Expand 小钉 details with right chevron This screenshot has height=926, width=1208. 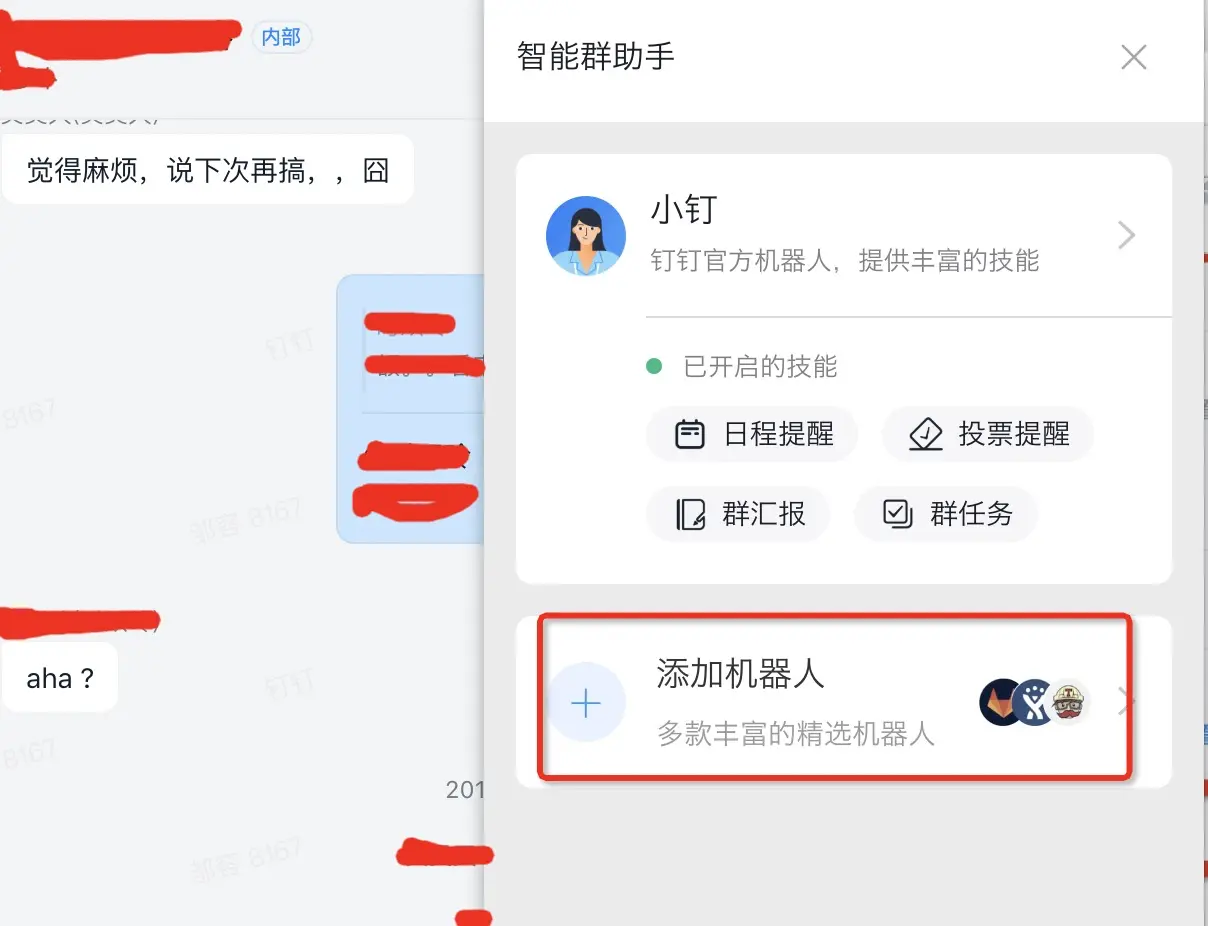tap(1127, 236)
